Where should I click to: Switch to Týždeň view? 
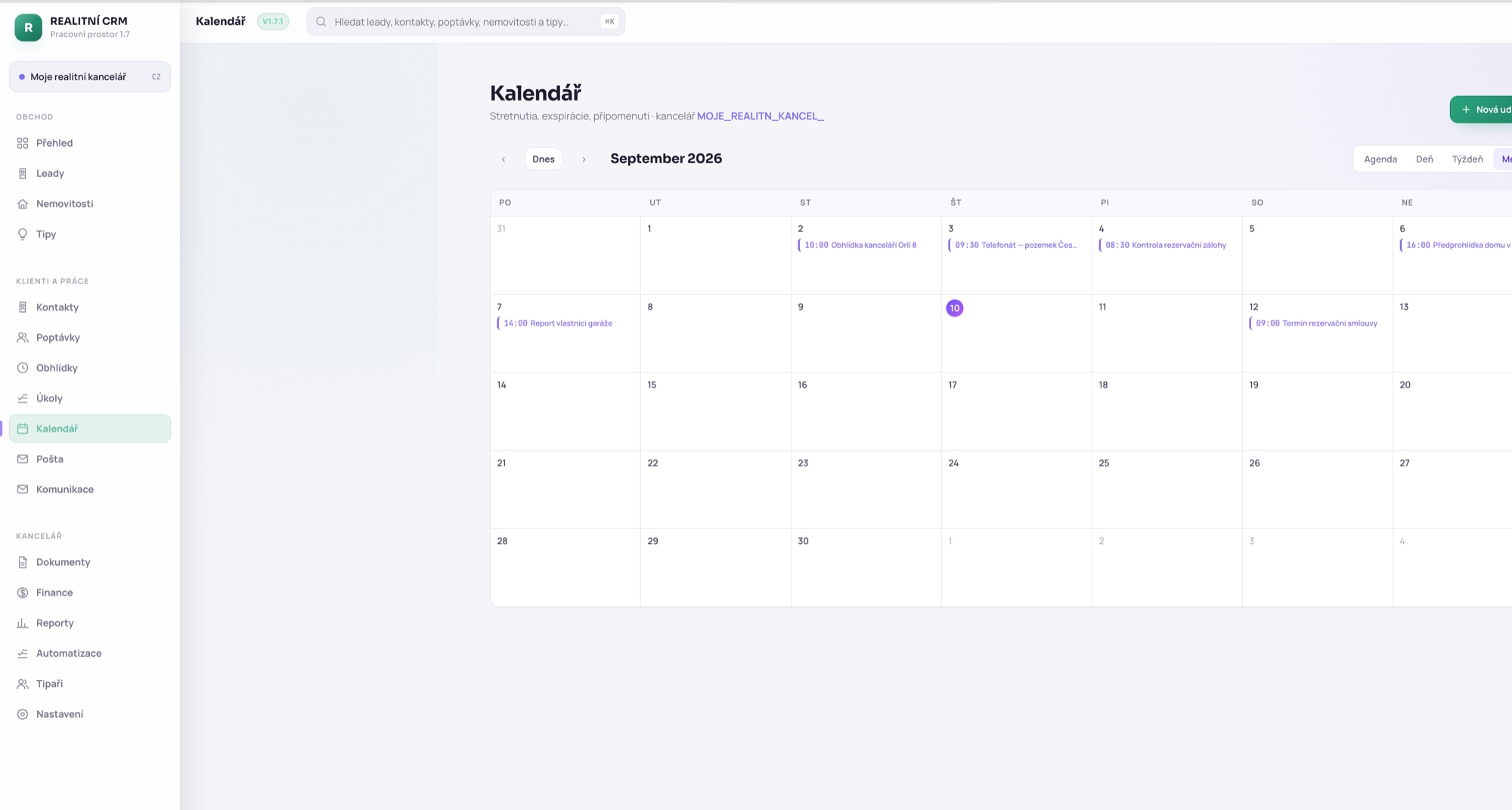coord(1467,159)
